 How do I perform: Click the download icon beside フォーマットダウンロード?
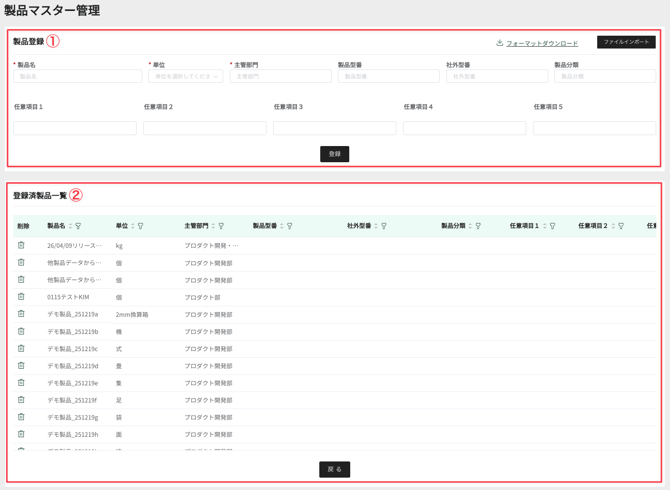[500, 43]
